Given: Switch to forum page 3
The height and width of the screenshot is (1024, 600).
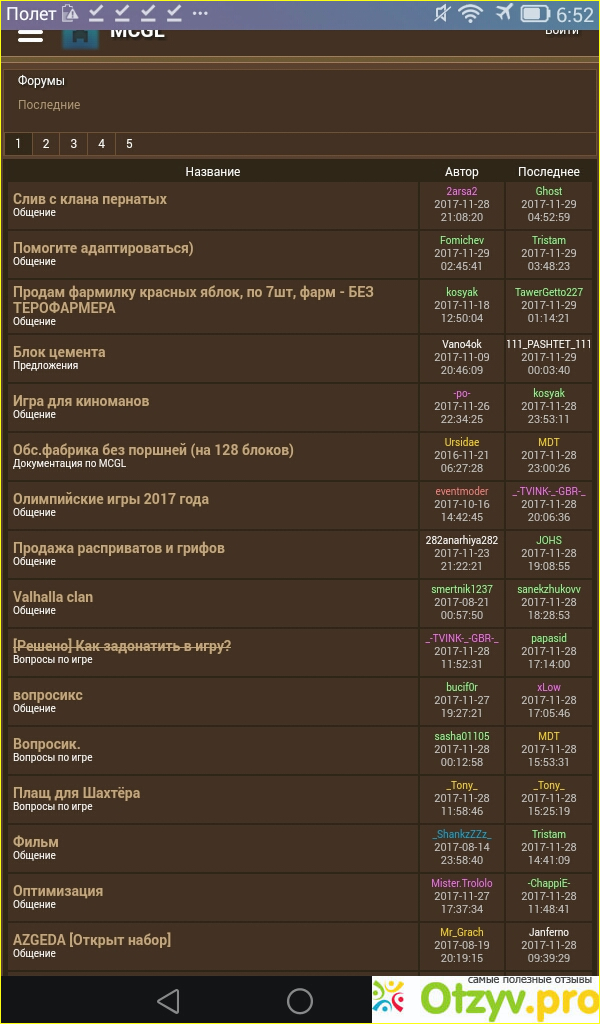Looking at the screenshot, I should [x=73, y=144].
